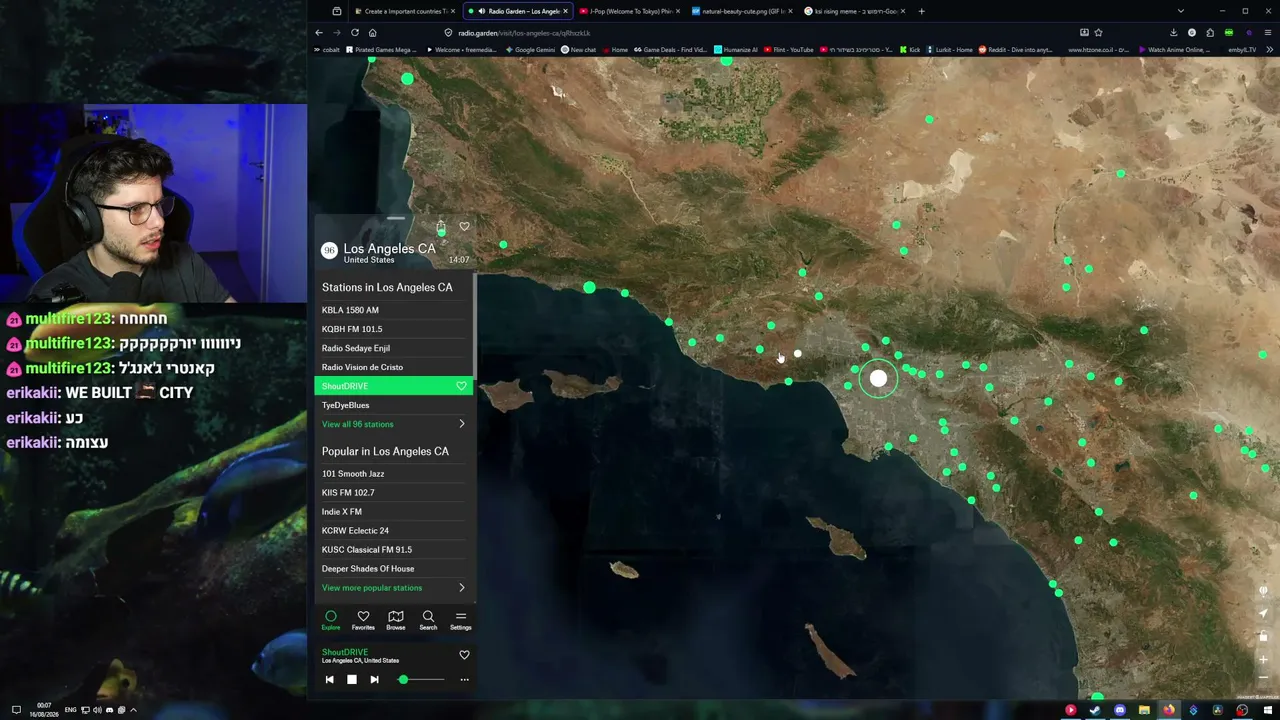
Task: Open Steam from the taskbar
Action: pyautogui.click(x=1095, y=711)
